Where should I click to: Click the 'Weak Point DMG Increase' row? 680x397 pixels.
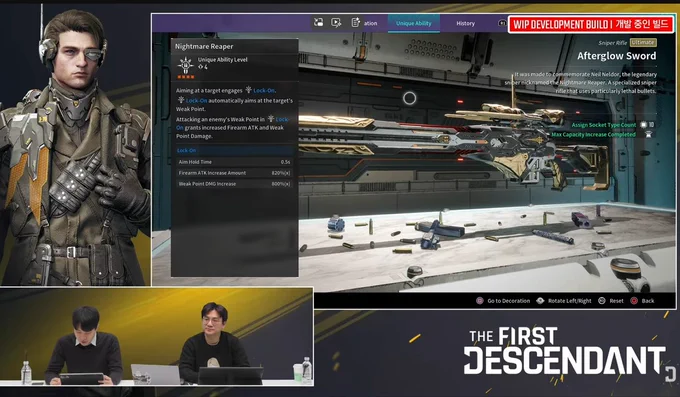click(234, 184)
